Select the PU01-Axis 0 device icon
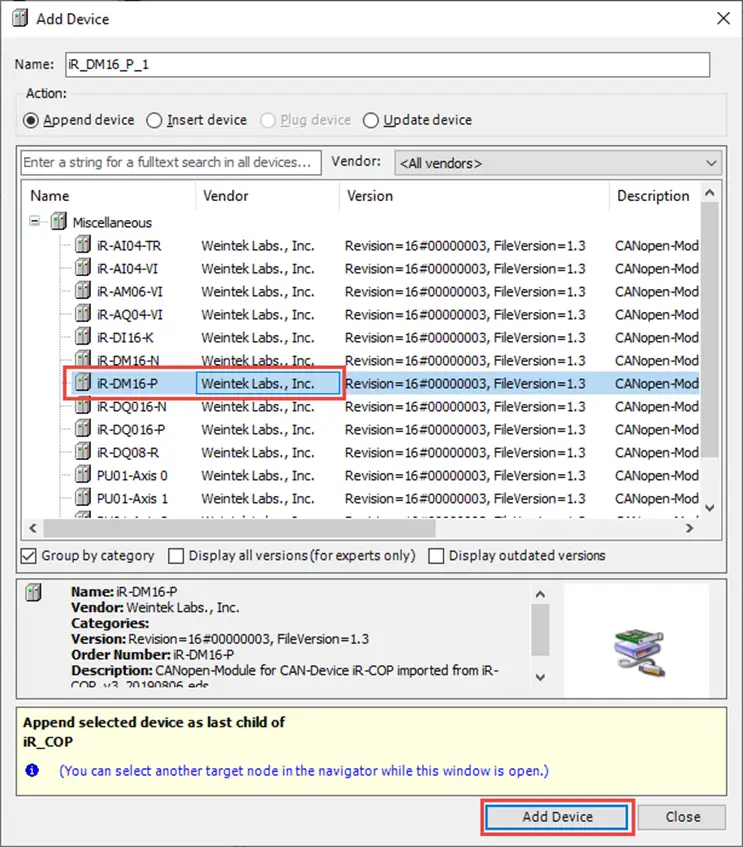The image size is (743, 847). 83,475
